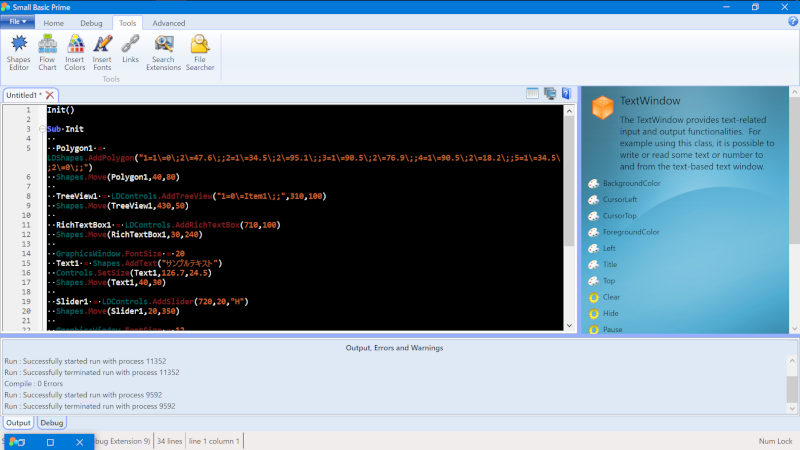This screenshot has width=800, height=450.
Task: Open Insert Colors palette tool
Action: (x=75, y=53)
